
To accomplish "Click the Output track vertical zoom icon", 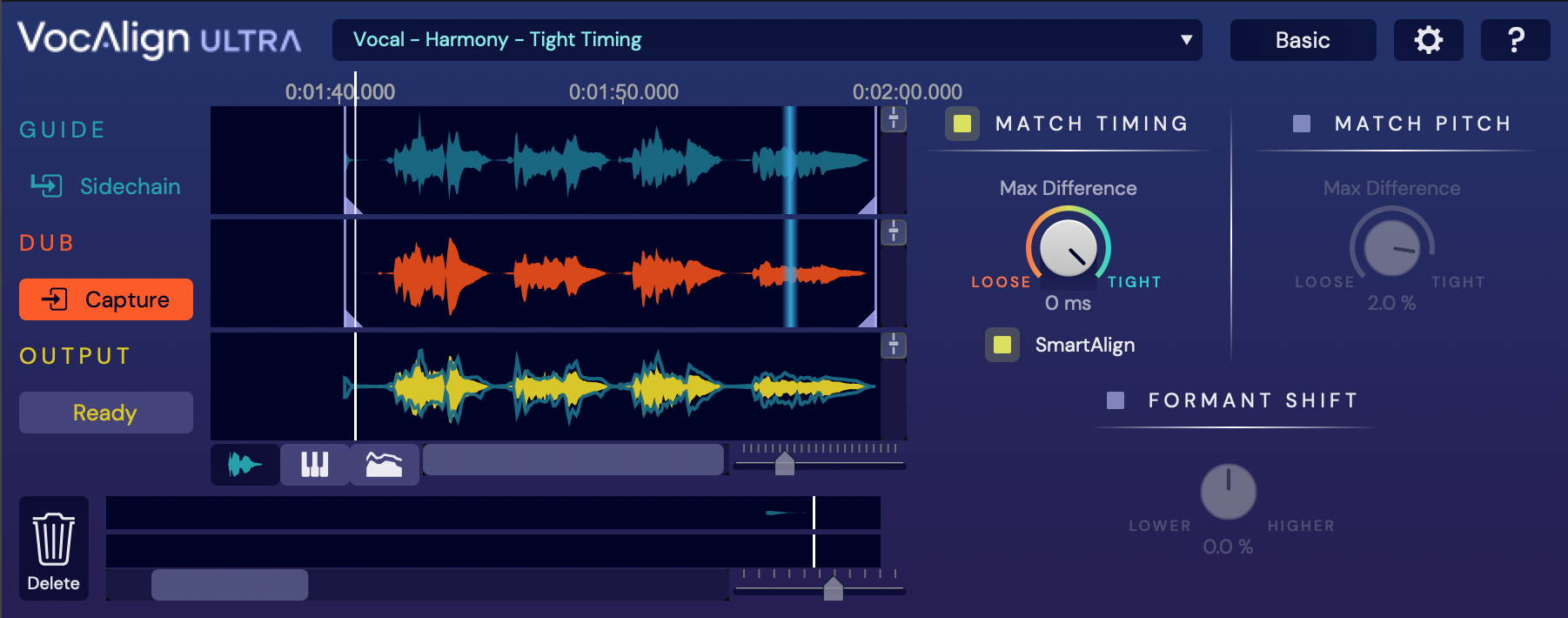I will [894, 346].
